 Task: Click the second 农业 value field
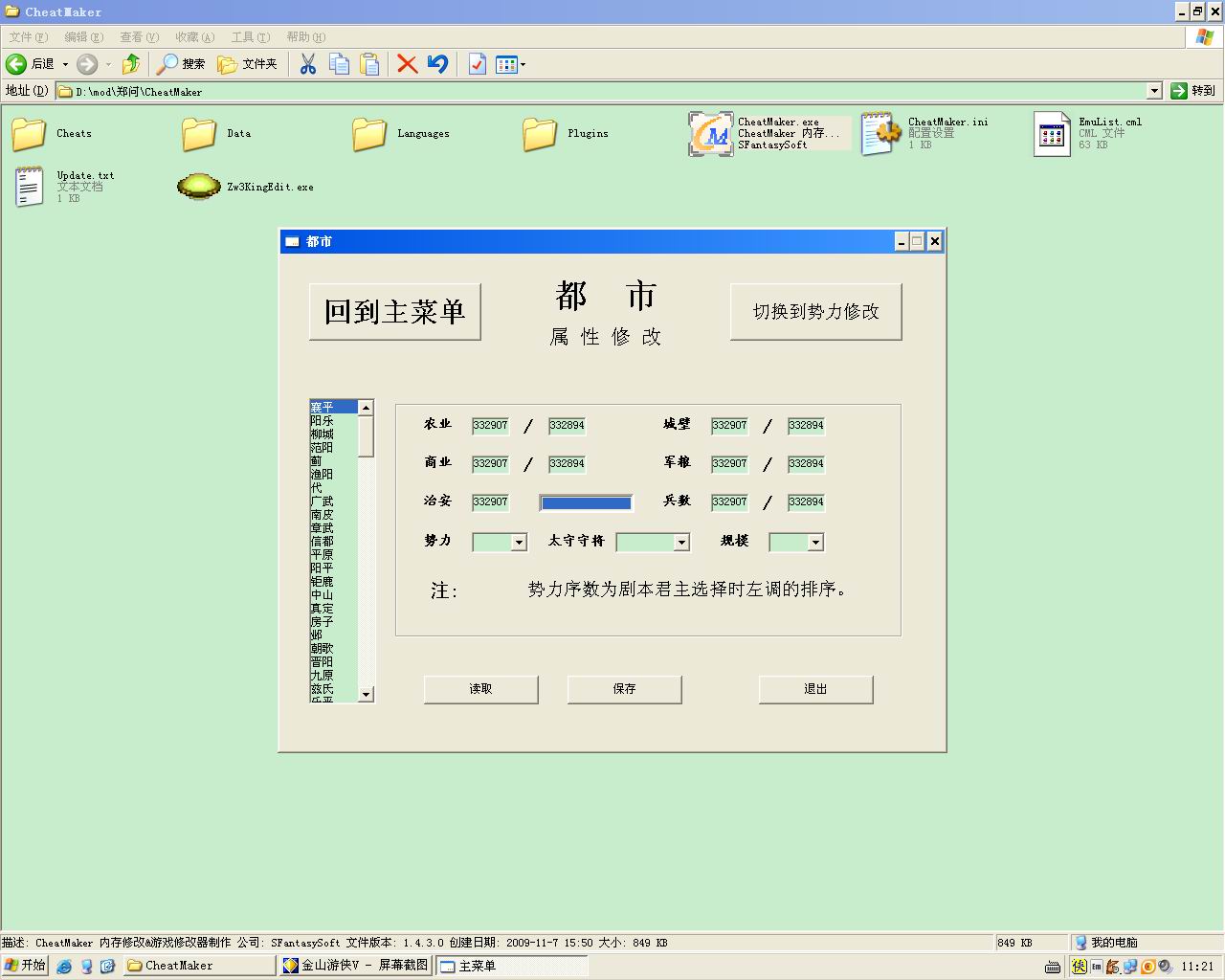[567, 426]
